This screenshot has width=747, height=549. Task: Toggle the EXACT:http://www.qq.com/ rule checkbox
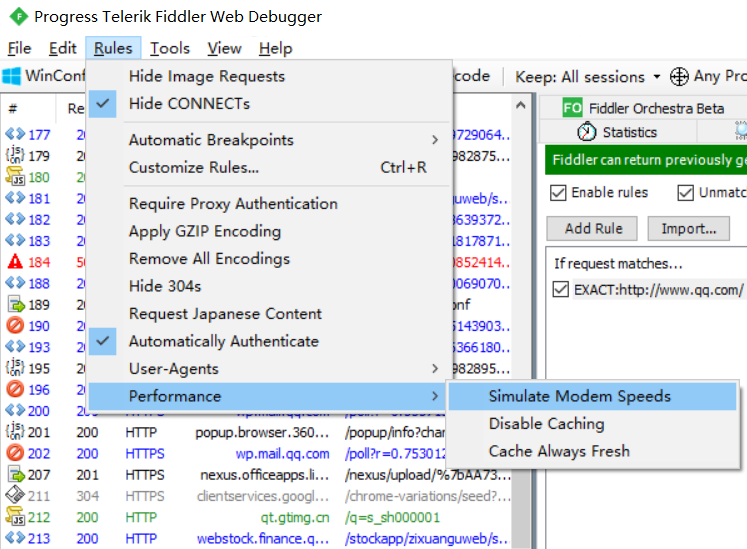pos(561,289)
